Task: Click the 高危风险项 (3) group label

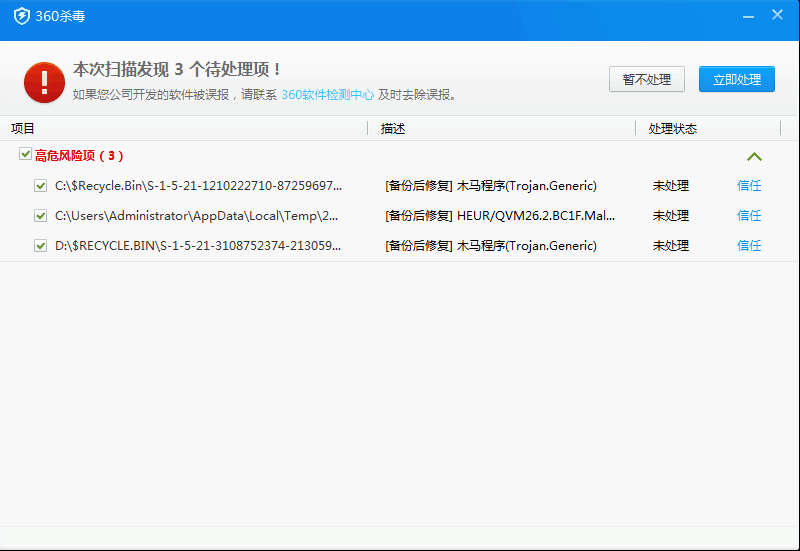Action: pos(79,156)
